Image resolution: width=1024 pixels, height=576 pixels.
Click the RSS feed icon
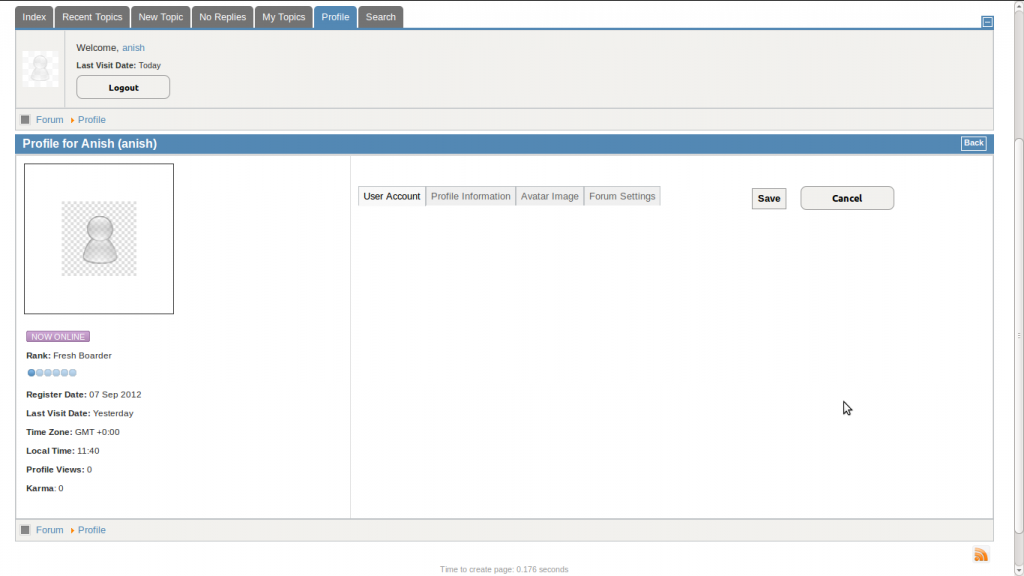click(981, 555)
